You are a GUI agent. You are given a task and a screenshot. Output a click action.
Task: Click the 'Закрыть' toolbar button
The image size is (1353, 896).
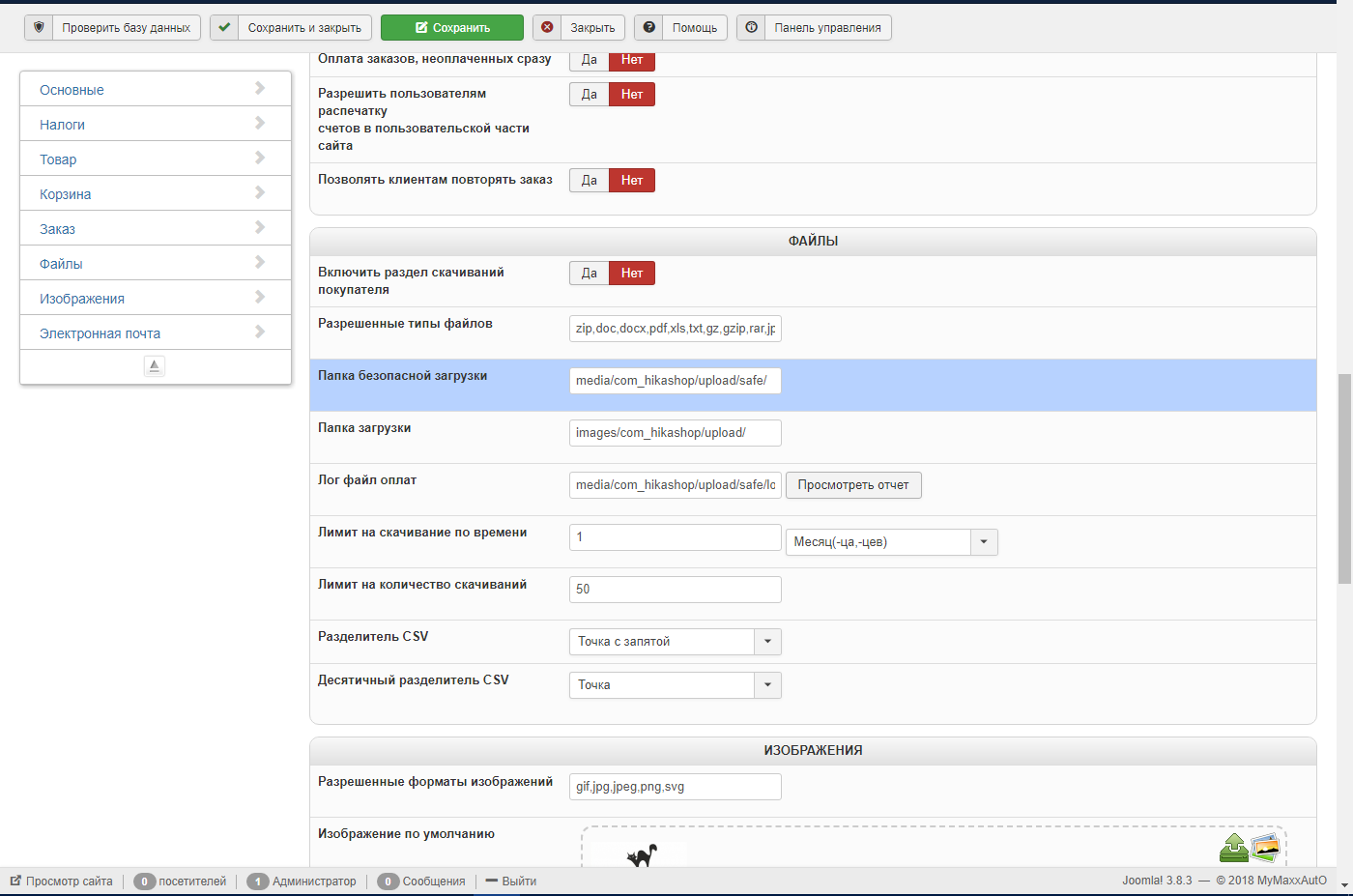pos(579,27)
